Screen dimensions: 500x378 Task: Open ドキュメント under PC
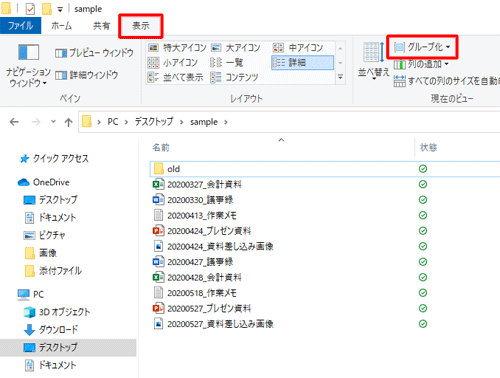pos(50,365)
